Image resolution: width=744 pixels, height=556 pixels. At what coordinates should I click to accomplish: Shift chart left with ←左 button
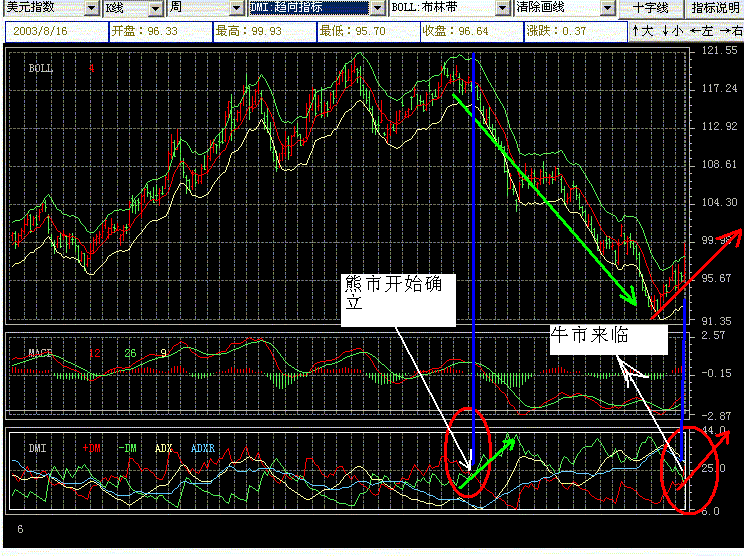[702, 31]
